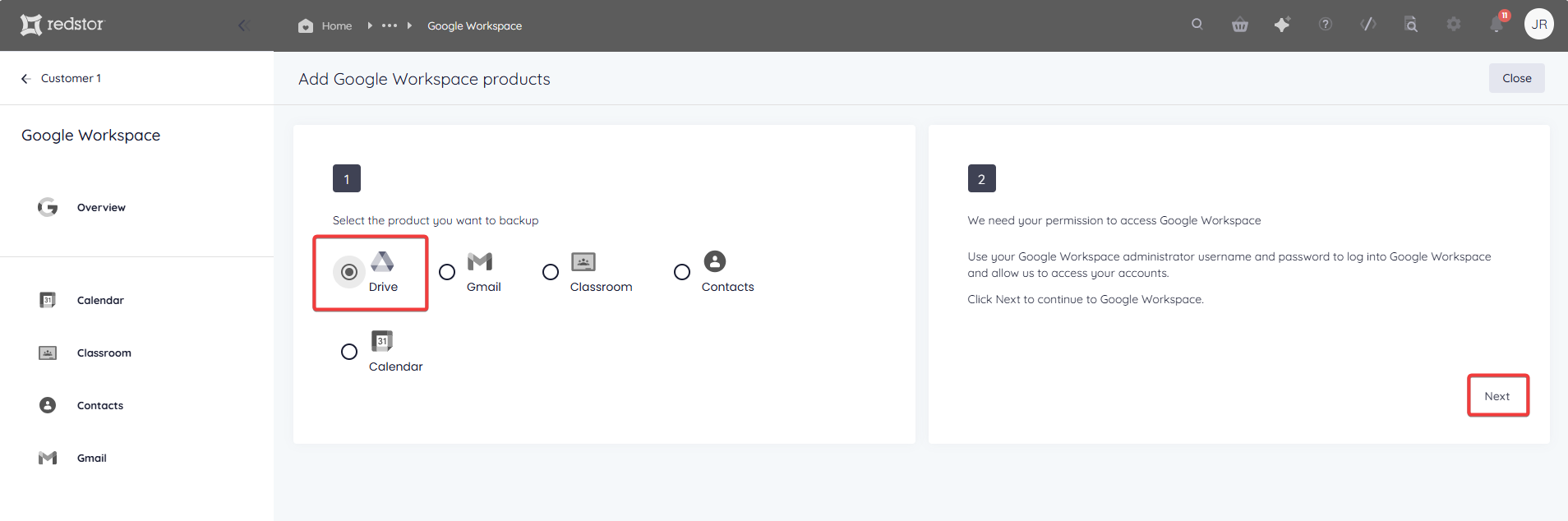1568x521 pixels.
Task: Open Gmail in the sidebar
Action: point(92,458)
